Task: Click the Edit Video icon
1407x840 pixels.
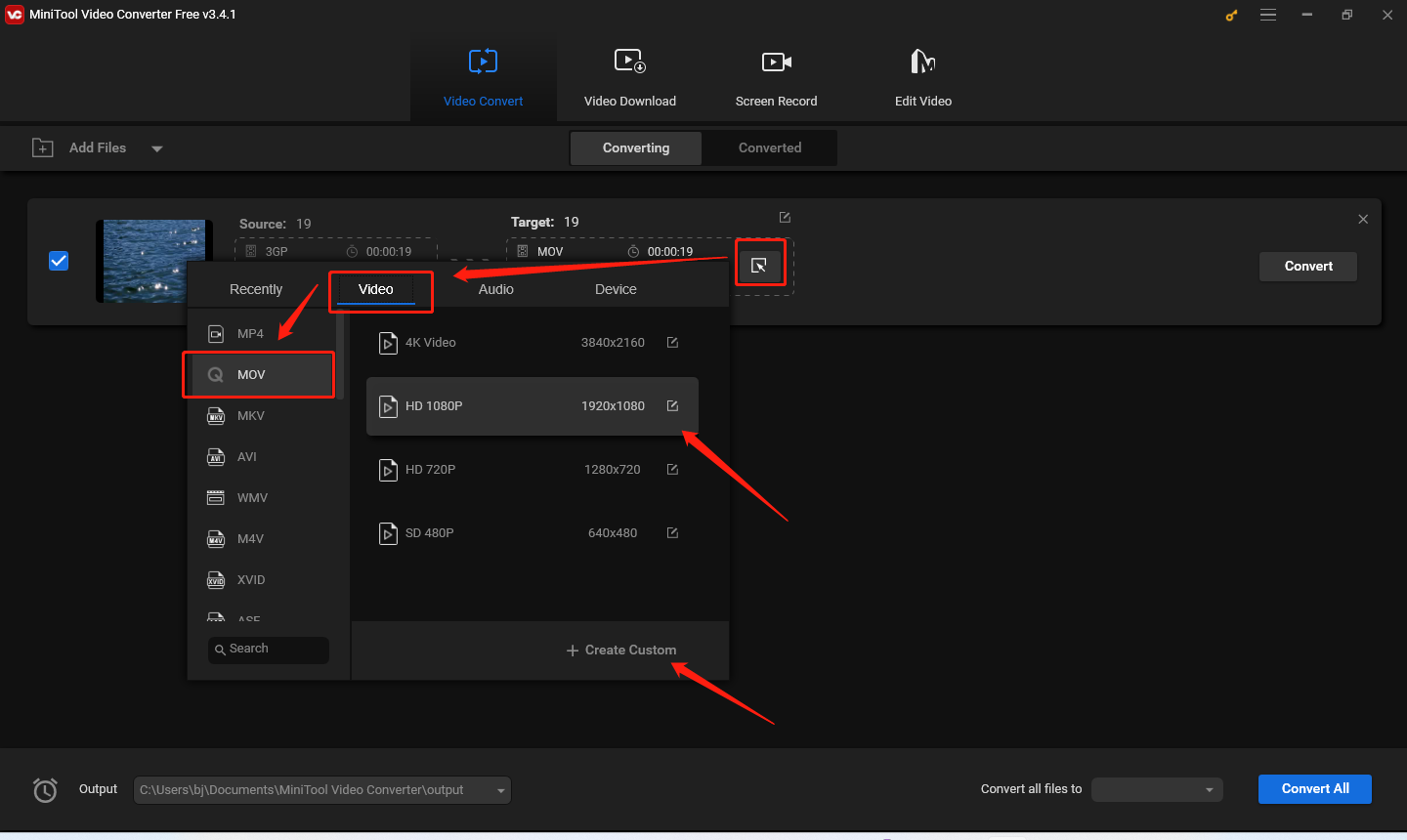Action: point(923,62)
